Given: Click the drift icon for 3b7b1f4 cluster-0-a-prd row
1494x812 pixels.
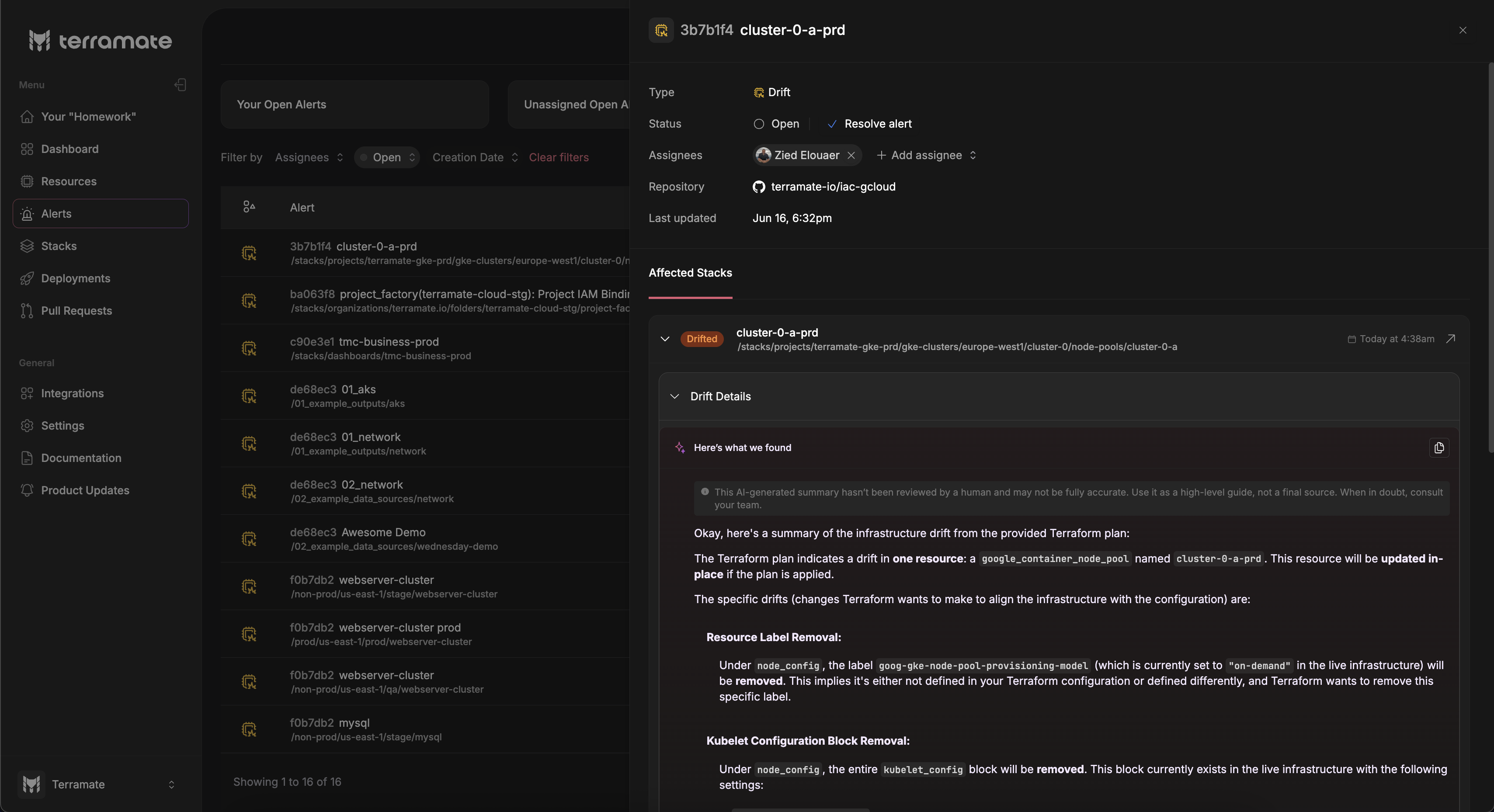Looking at the screenshot, I should 249,253.
